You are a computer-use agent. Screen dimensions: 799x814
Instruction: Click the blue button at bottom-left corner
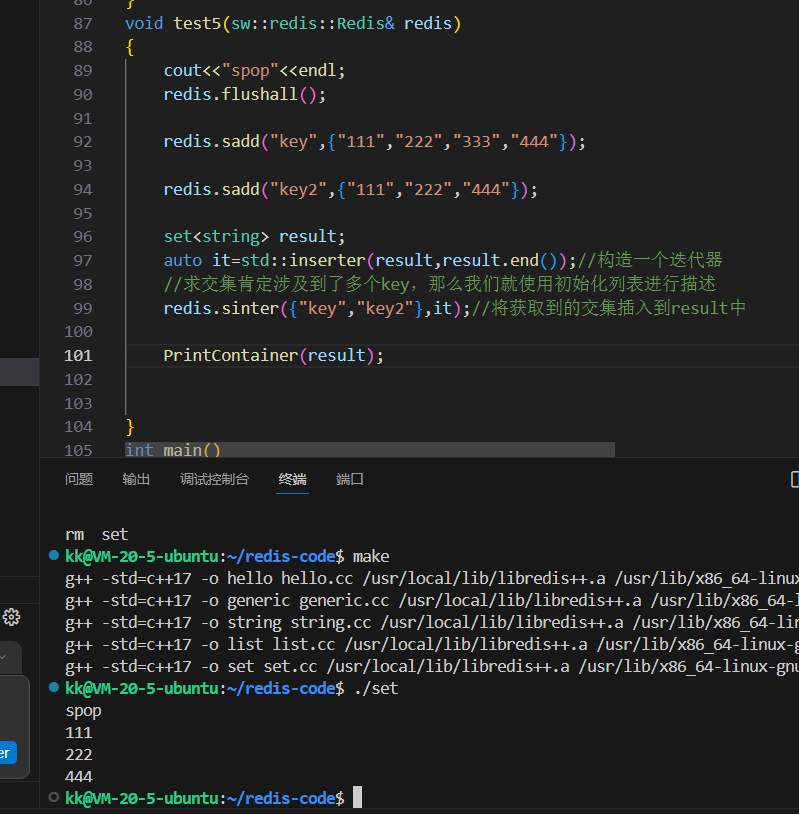tap(8, 753)
